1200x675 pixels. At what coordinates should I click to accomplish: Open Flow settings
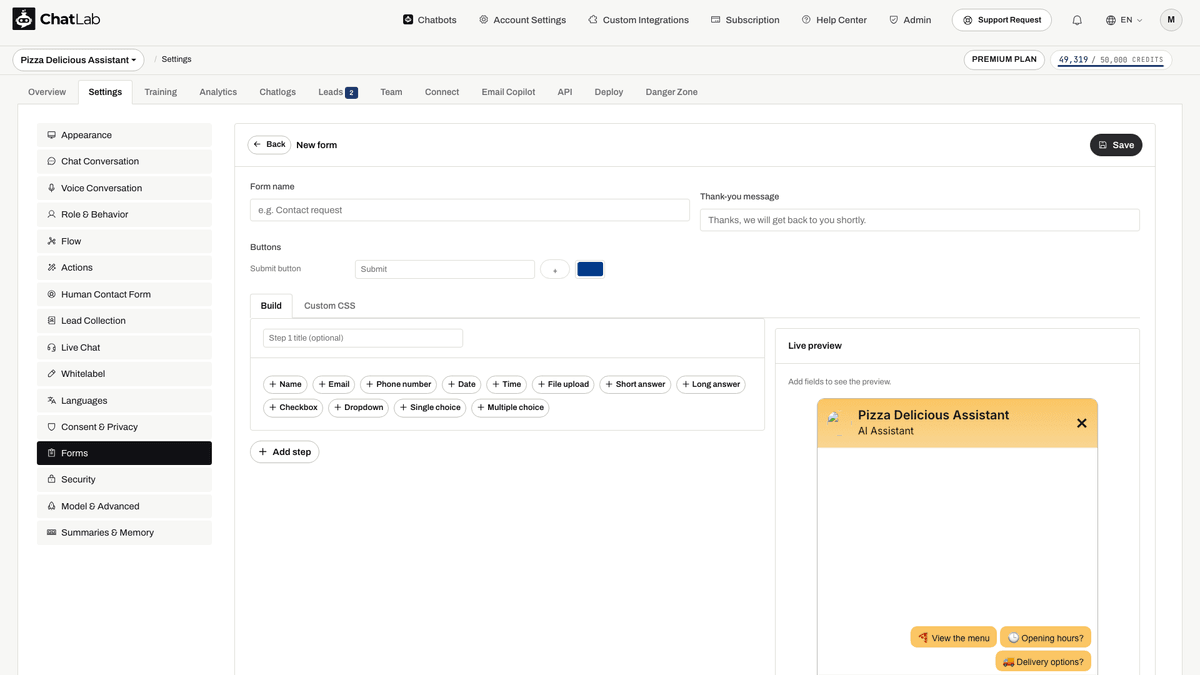124,241
